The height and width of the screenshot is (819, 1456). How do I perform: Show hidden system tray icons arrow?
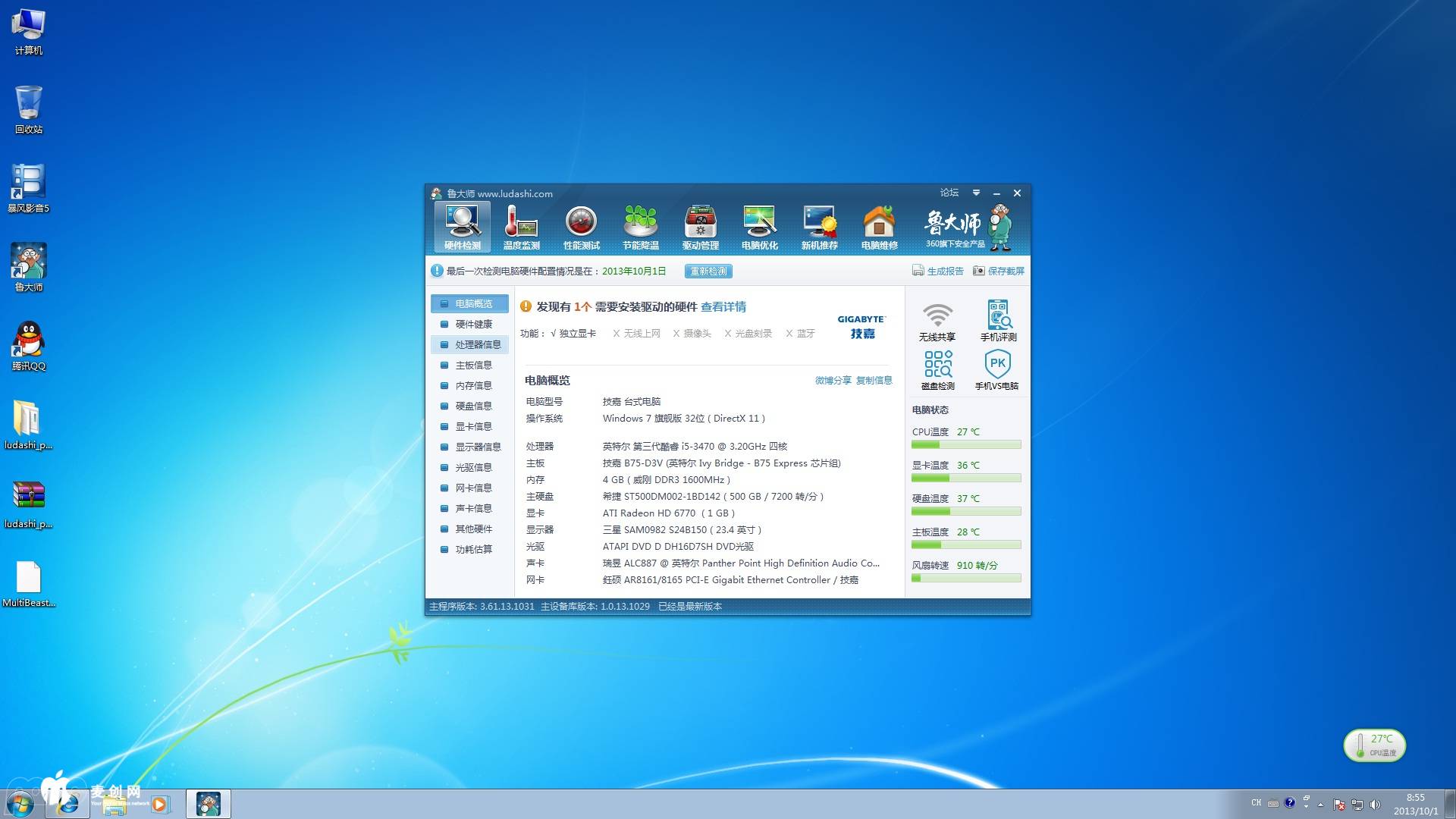tap(1320, 804)
